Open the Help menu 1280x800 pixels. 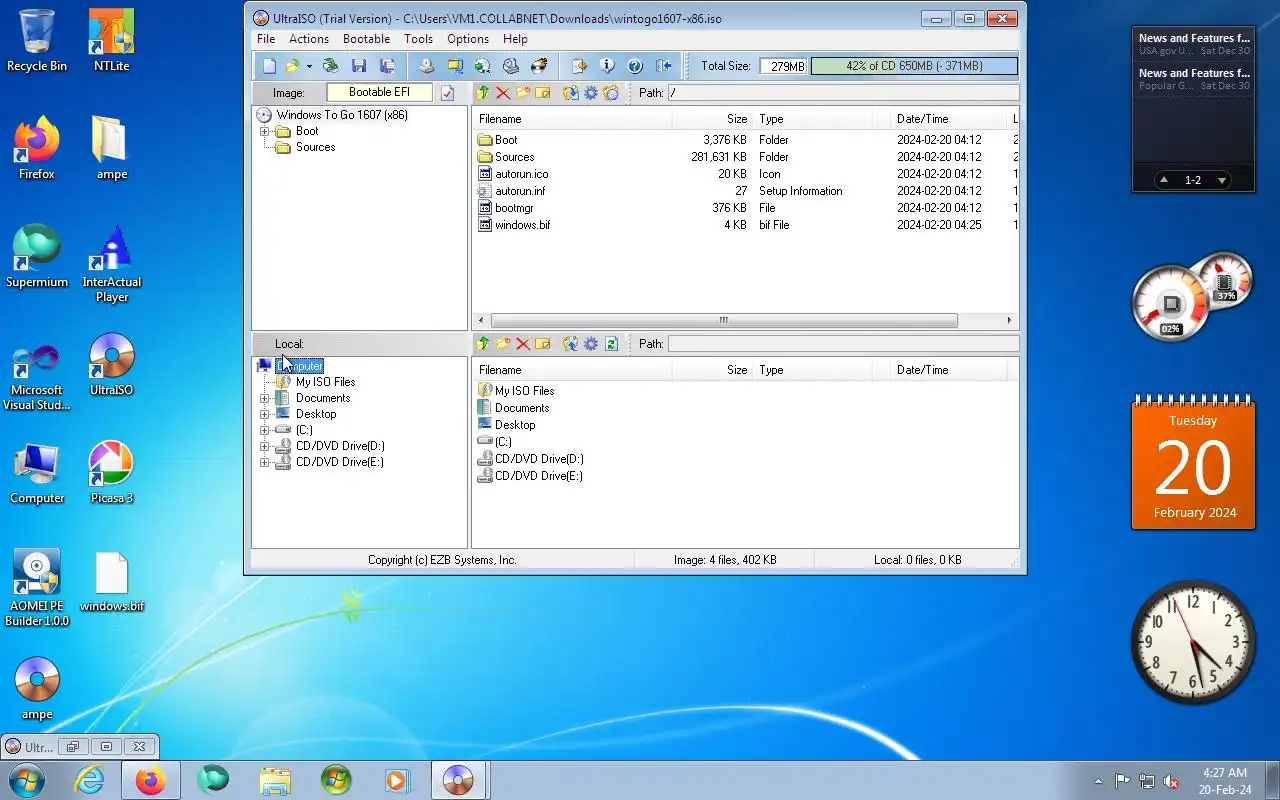[x=516, y=39]
